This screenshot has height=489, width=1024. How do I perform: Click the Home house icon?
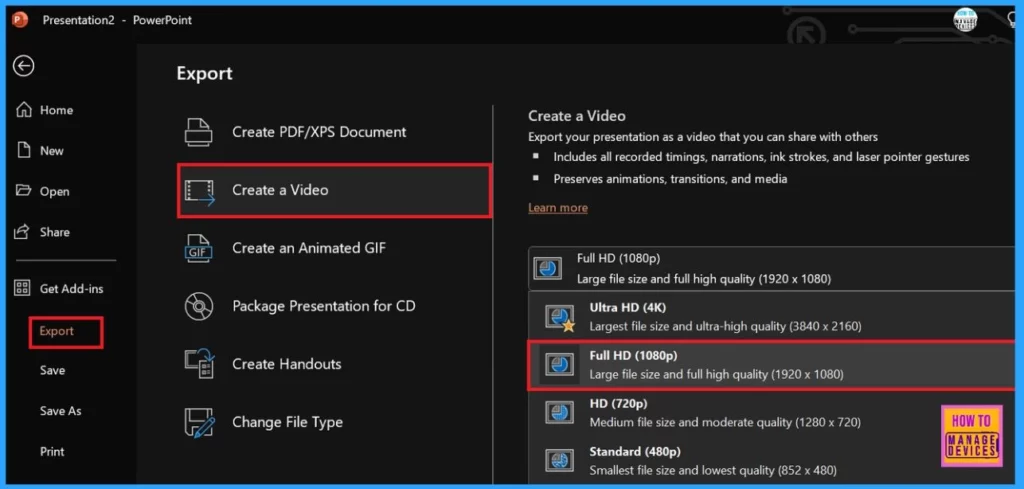click(24, 110)
